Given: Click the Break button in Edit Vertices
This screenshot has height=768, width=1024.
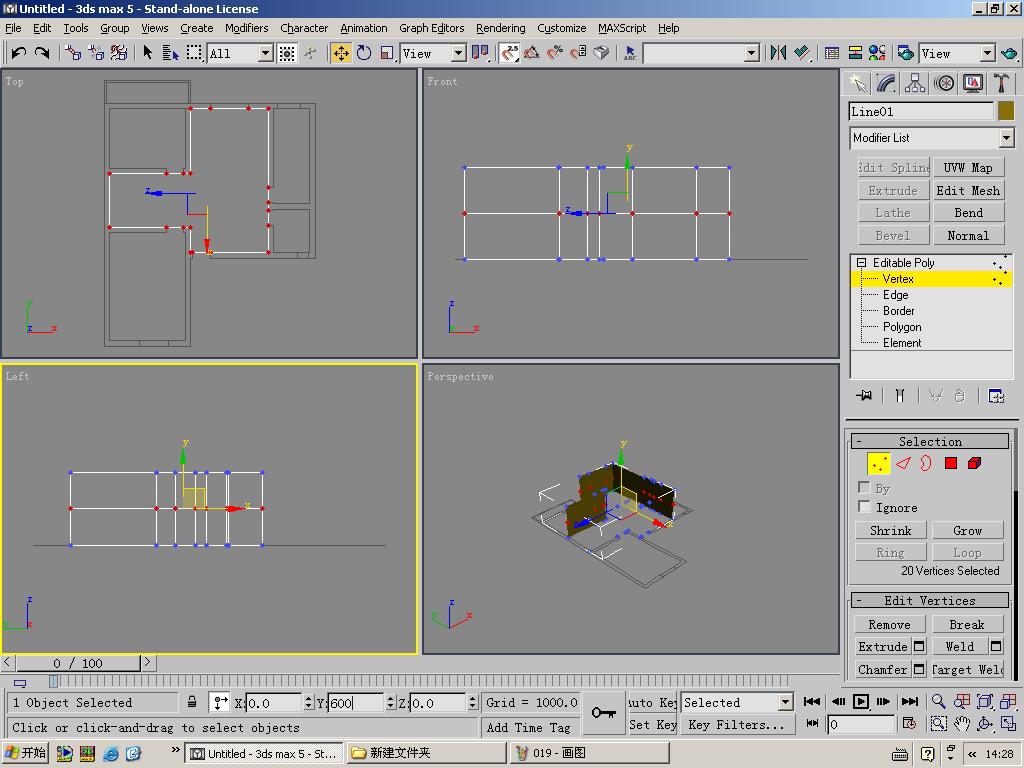Looking at the screenshot, I should [x=967, y=625].
